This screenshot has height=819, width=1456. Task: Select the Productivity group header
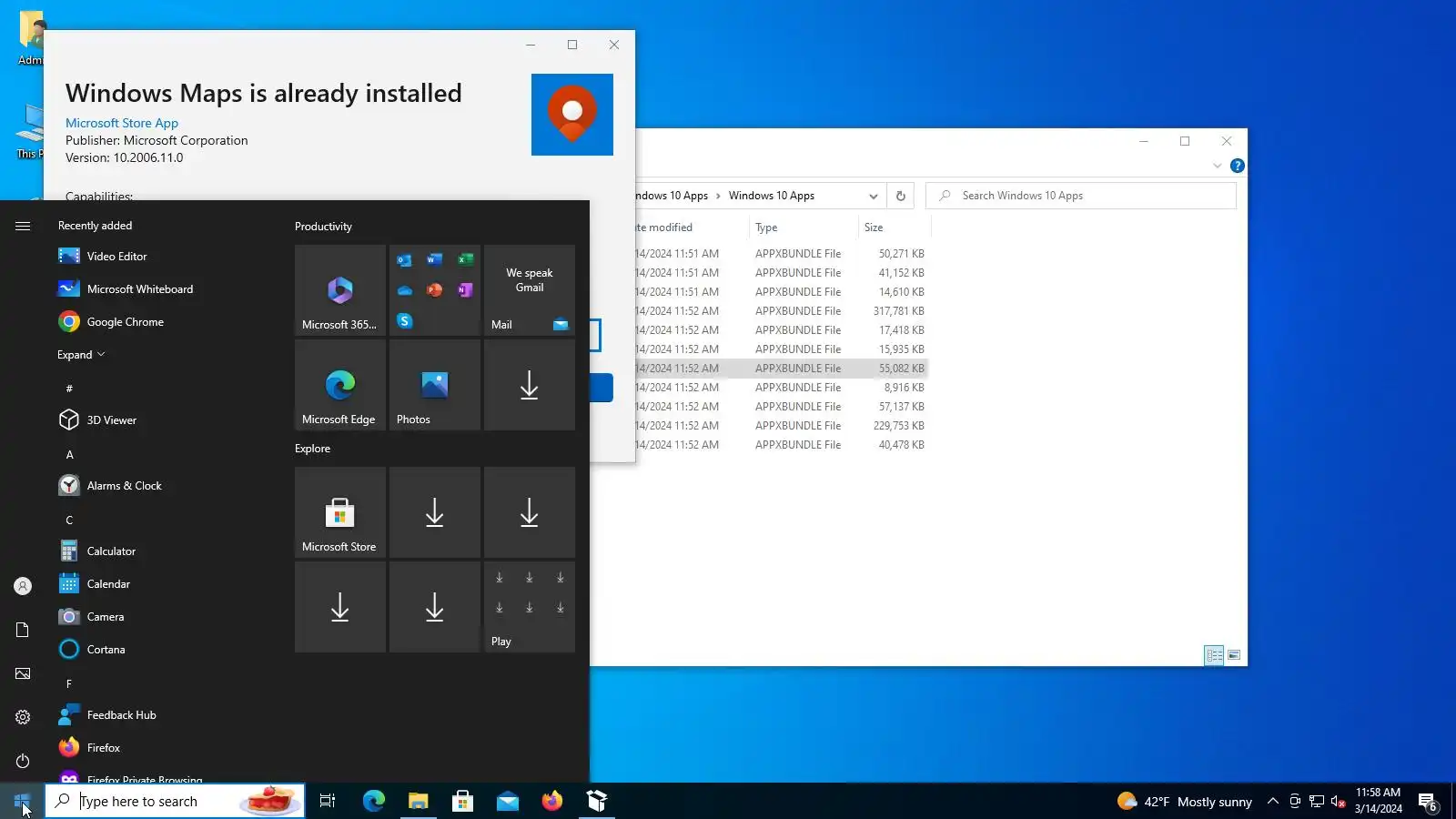pos(323,227)
